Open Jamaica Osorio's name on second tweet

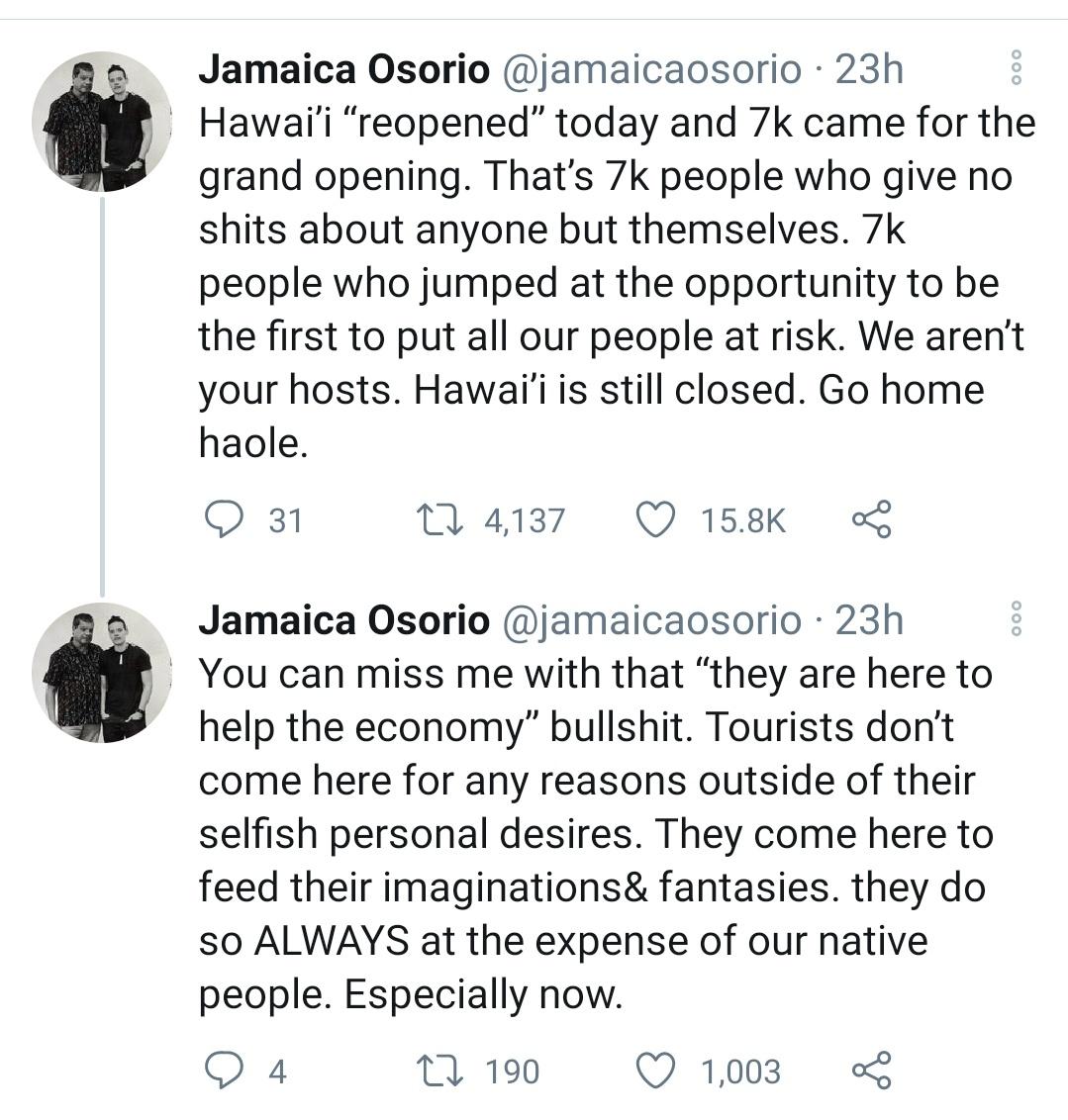[343, 620]
